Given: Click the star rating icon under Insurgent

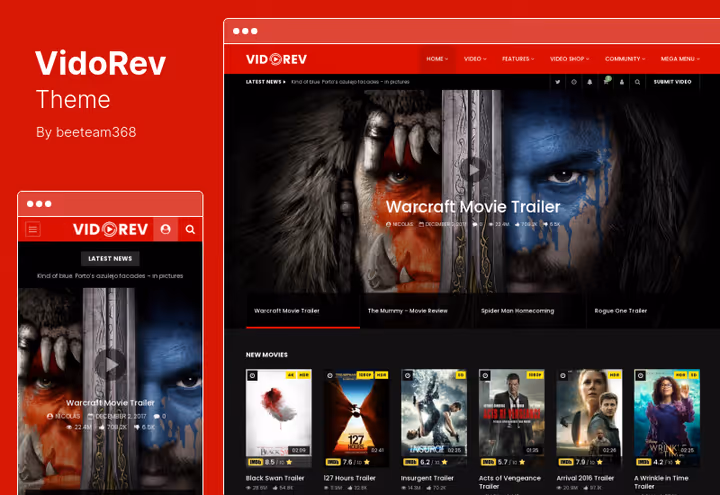Looking at the screenshot, I should click(x=444, y=462).
